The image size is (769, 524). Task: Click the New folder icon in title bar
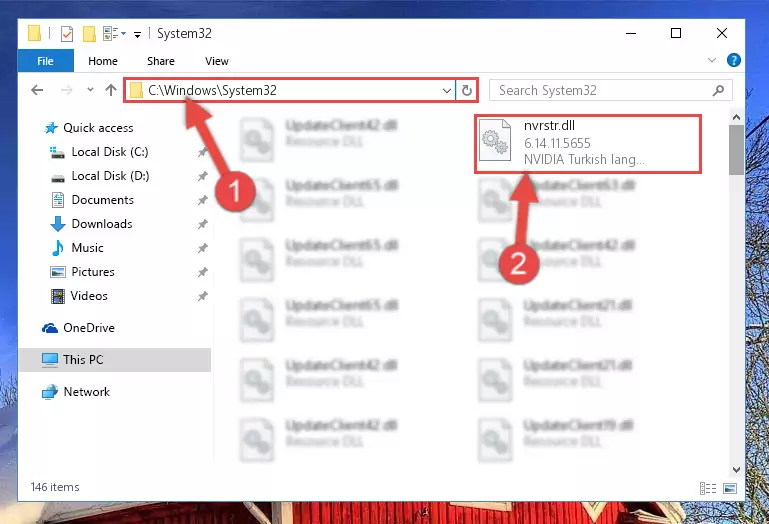[x=89, y=33]
